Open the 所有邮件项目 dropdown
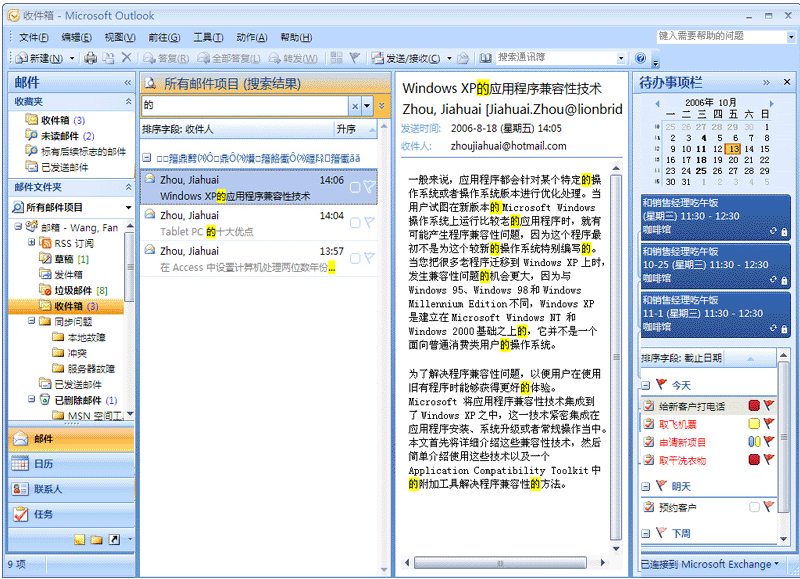Screen dimensions: 800x579 click(128, 207)
